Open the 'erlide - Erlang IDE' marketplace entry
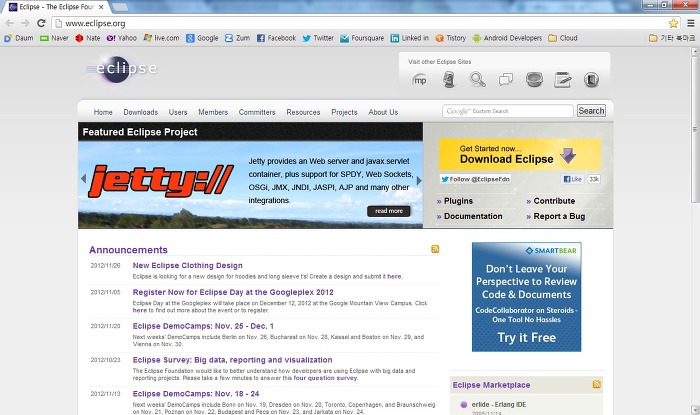This screenshot has width=700, height=415. pyautogui.click(x=499, y=404)
